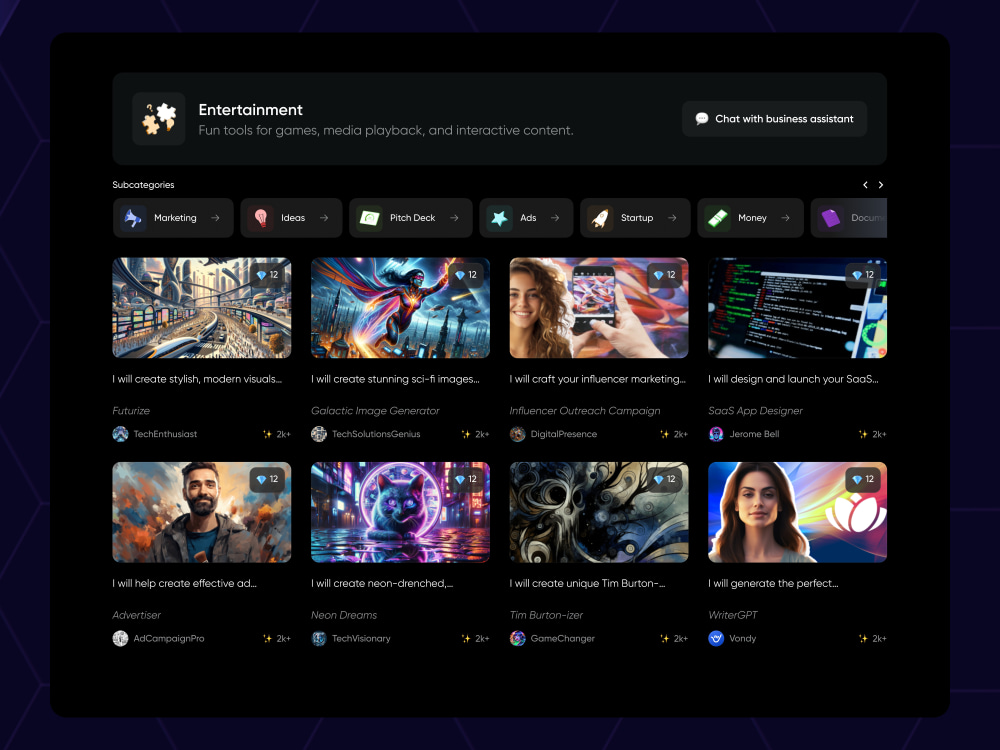The height and width of the screenshot is (750, 1000).
Task: Click the previous subcategories arrow
Action: point(865,185)
